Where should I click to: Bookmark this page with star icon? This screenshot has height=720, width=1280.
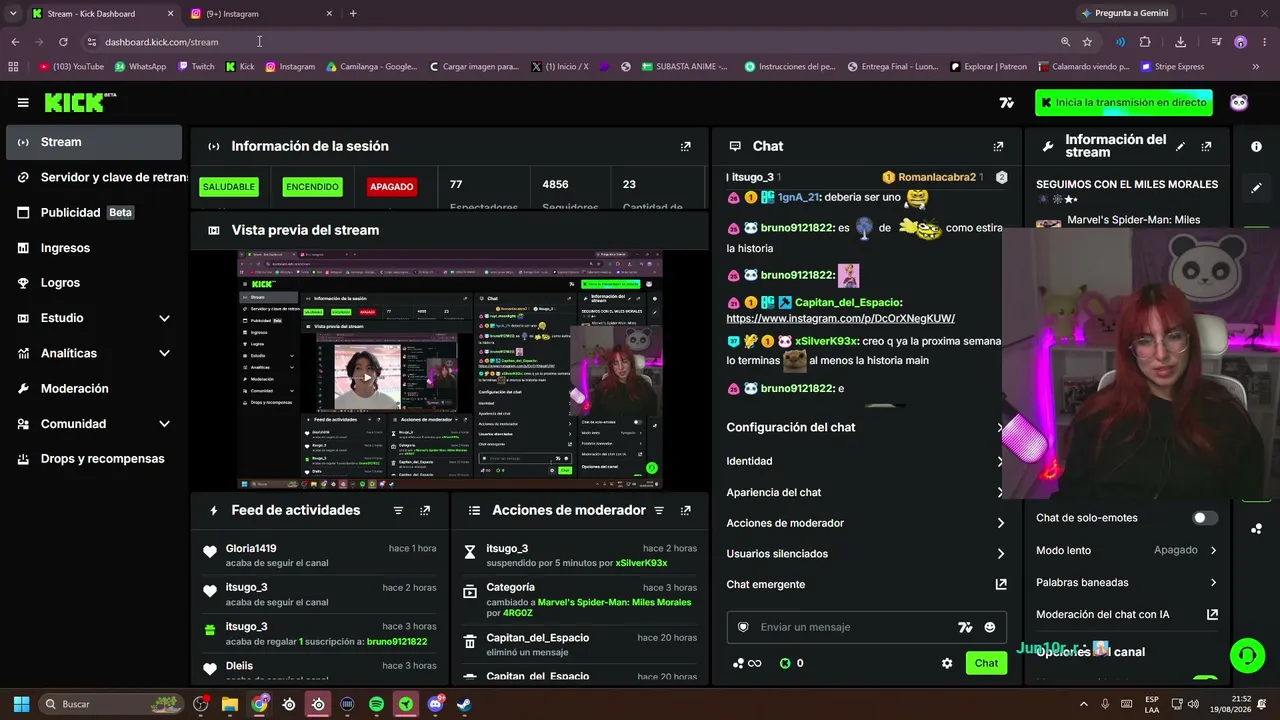pos(1087,42)
